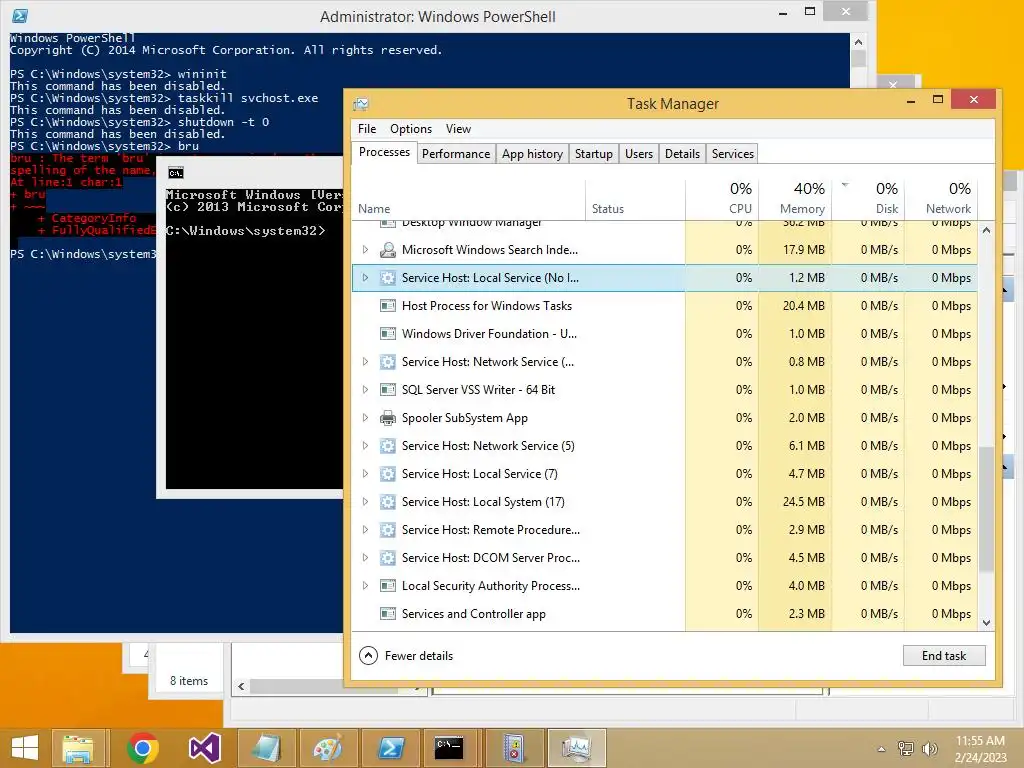Screen dimensions: 1024x768
Task: Show hidden tray icons arrow
Action: point(881,749)
